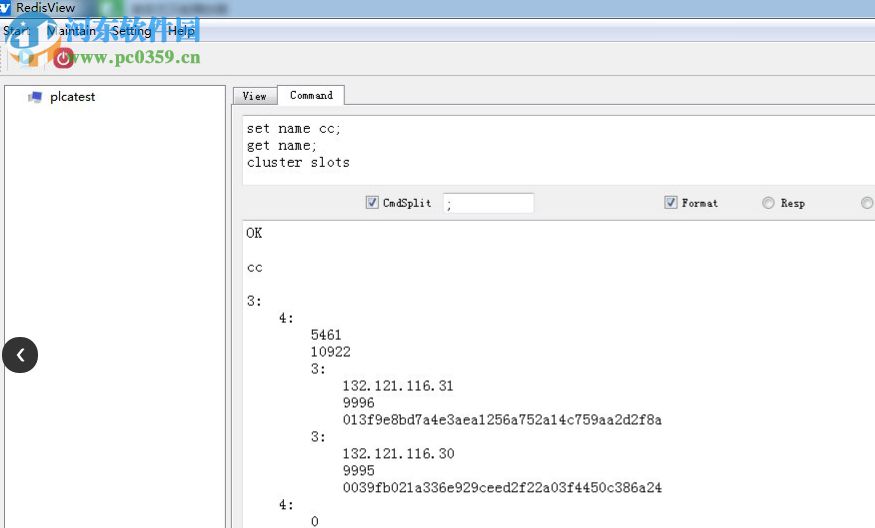
Task: Switch to the View tab
Action: click(254, 96)
